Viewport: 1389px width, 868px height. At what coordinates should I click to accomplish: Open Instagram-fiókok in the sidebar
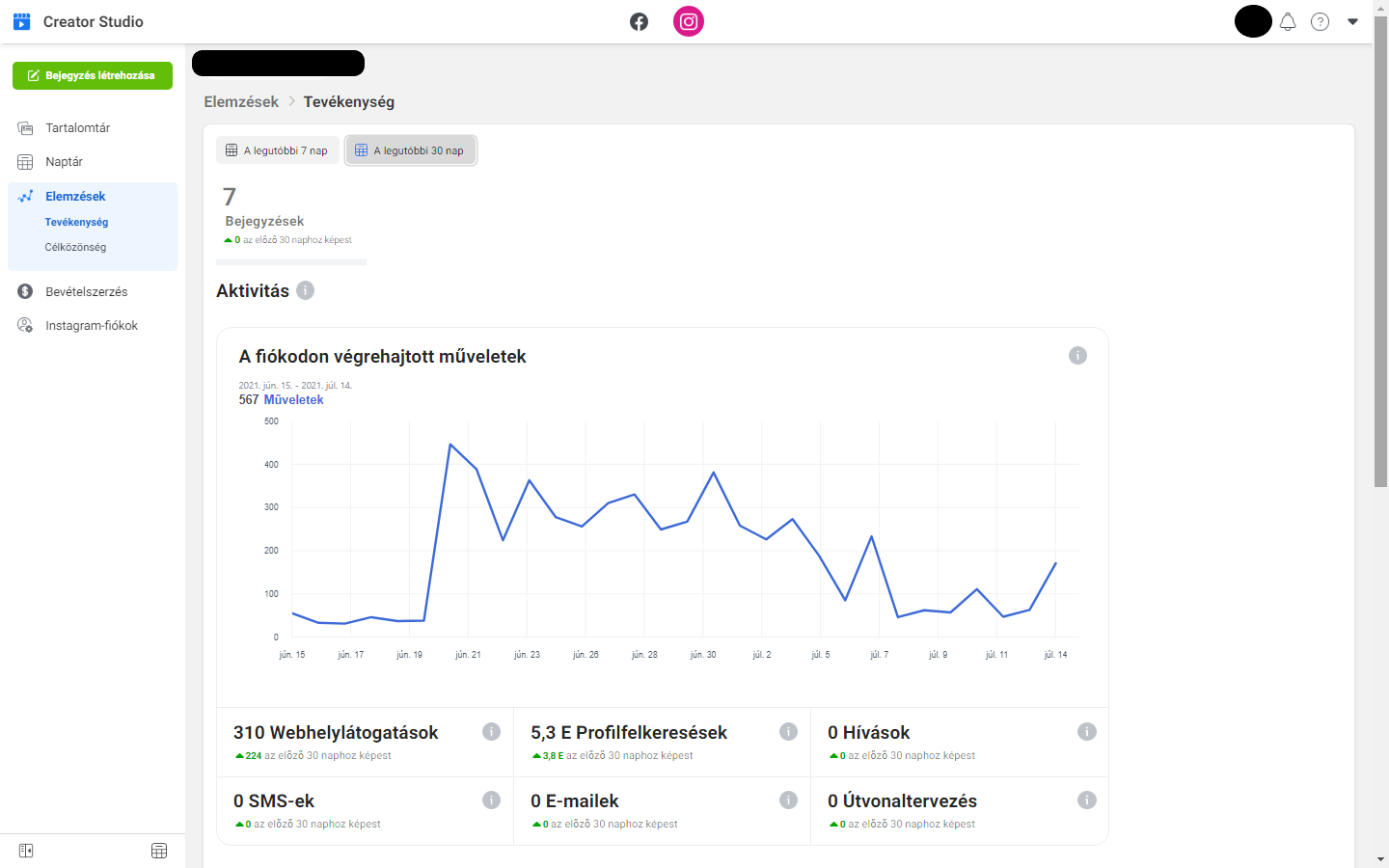pos(93,325)
